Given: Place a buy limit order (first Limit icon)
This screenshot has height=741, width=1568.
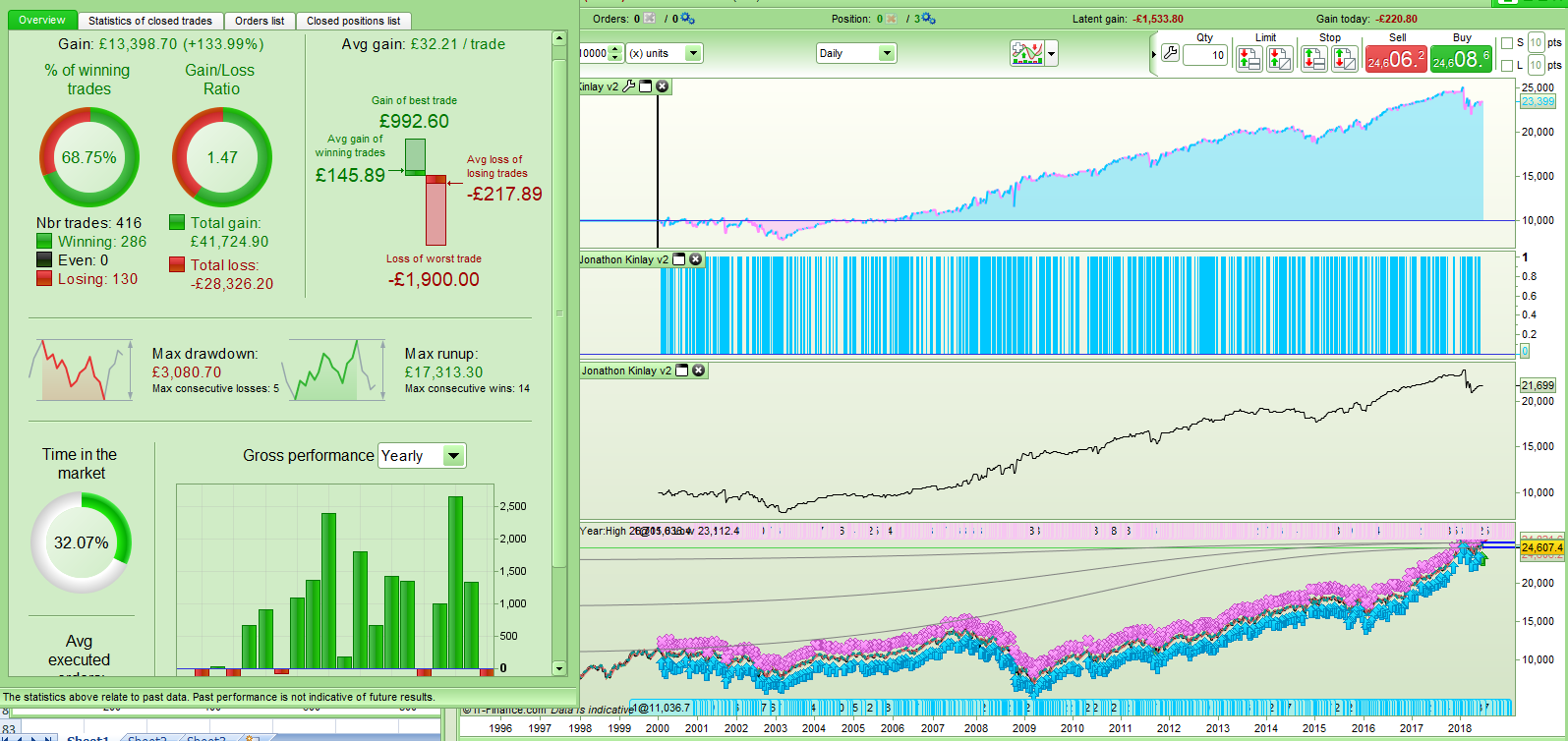Looking at the screenshot, I should (1249, 59).
